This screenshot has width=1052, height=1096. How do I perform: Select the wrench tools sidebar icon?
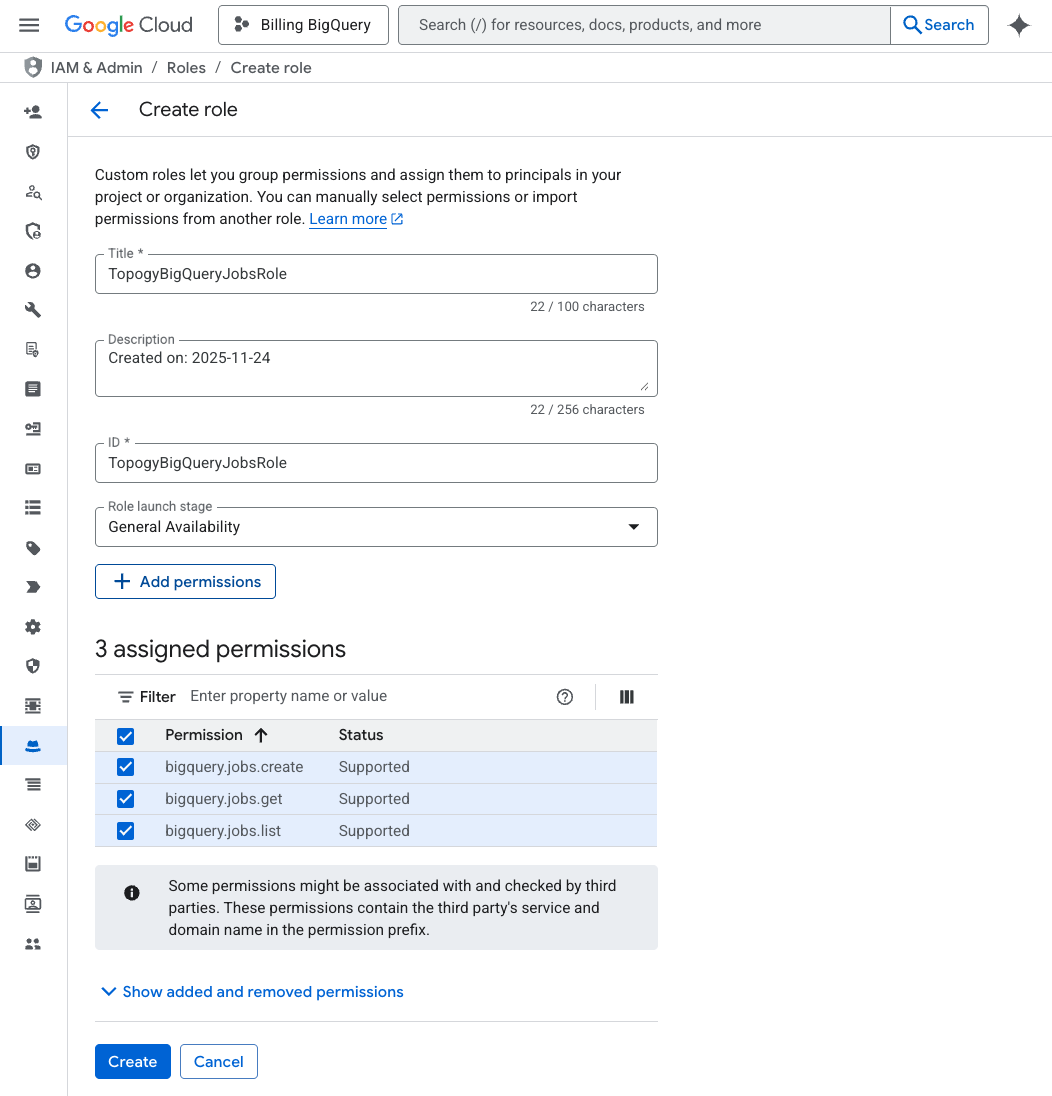pos(33,310)
